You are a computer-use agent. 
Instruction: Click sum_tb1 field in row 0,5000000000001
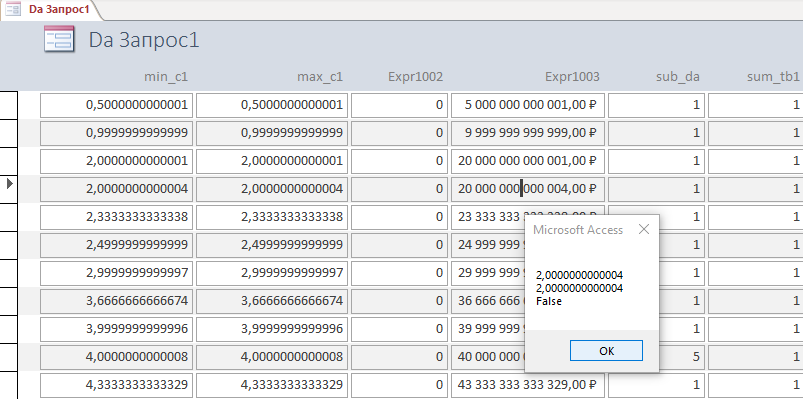coord(755,105)
